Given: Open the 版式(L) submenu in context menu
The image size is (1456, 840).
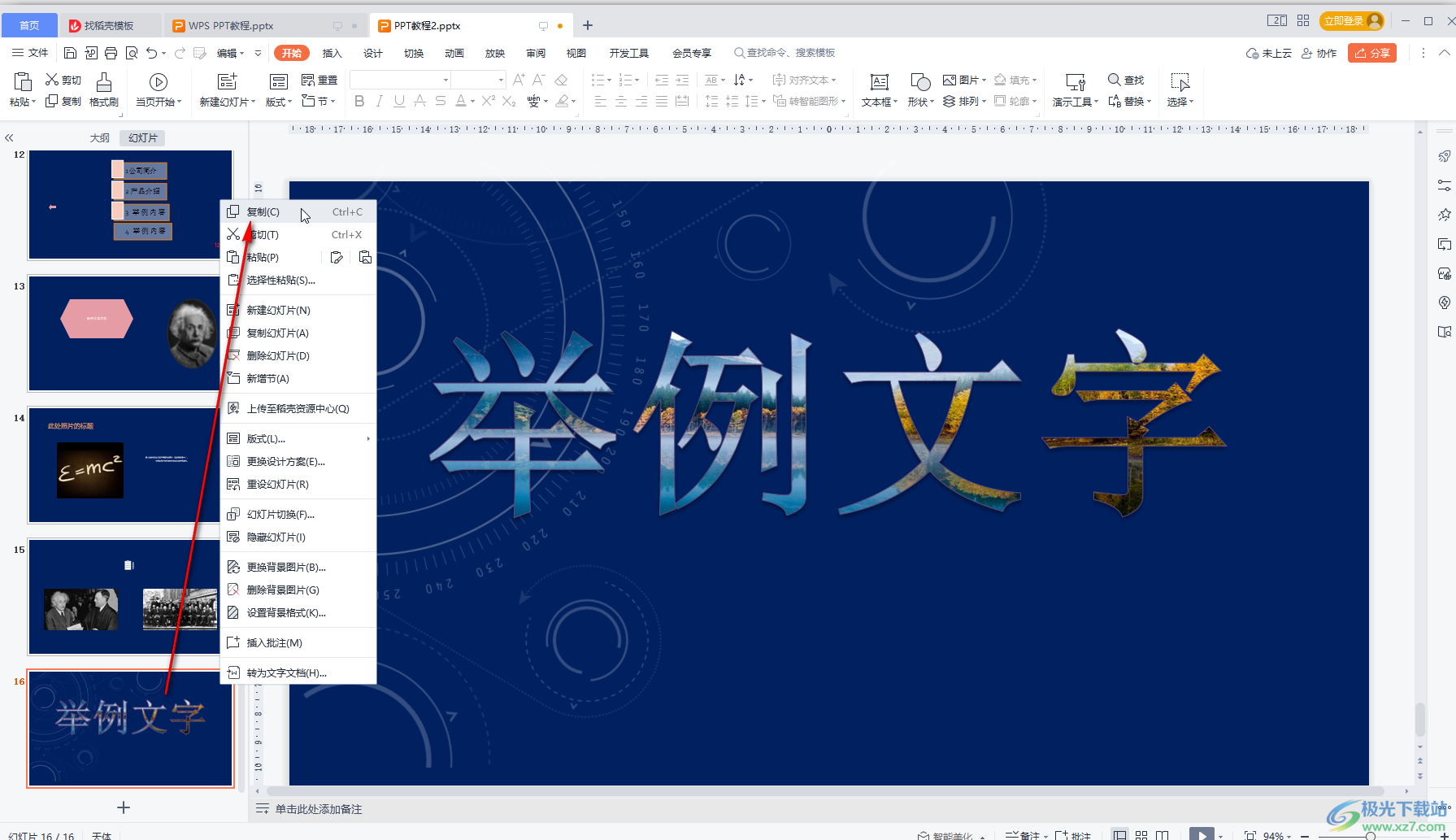Looking at the screenshot, I should pyautogui.click(x=298, y=438).
